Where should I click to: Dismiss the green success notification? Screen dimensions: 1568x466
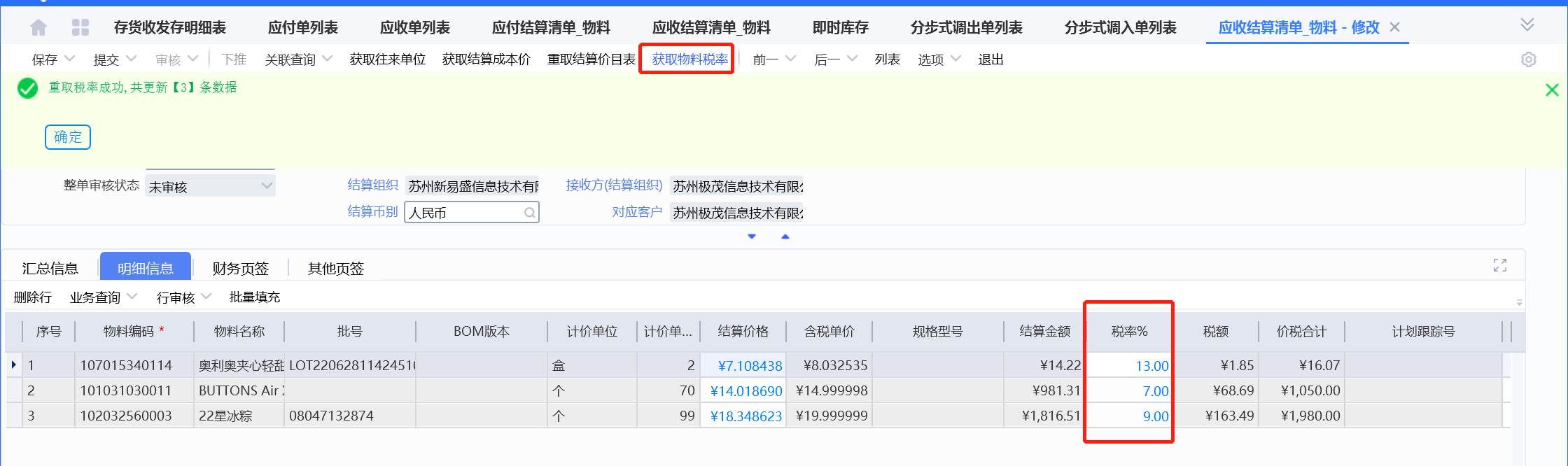point(1552,90)
